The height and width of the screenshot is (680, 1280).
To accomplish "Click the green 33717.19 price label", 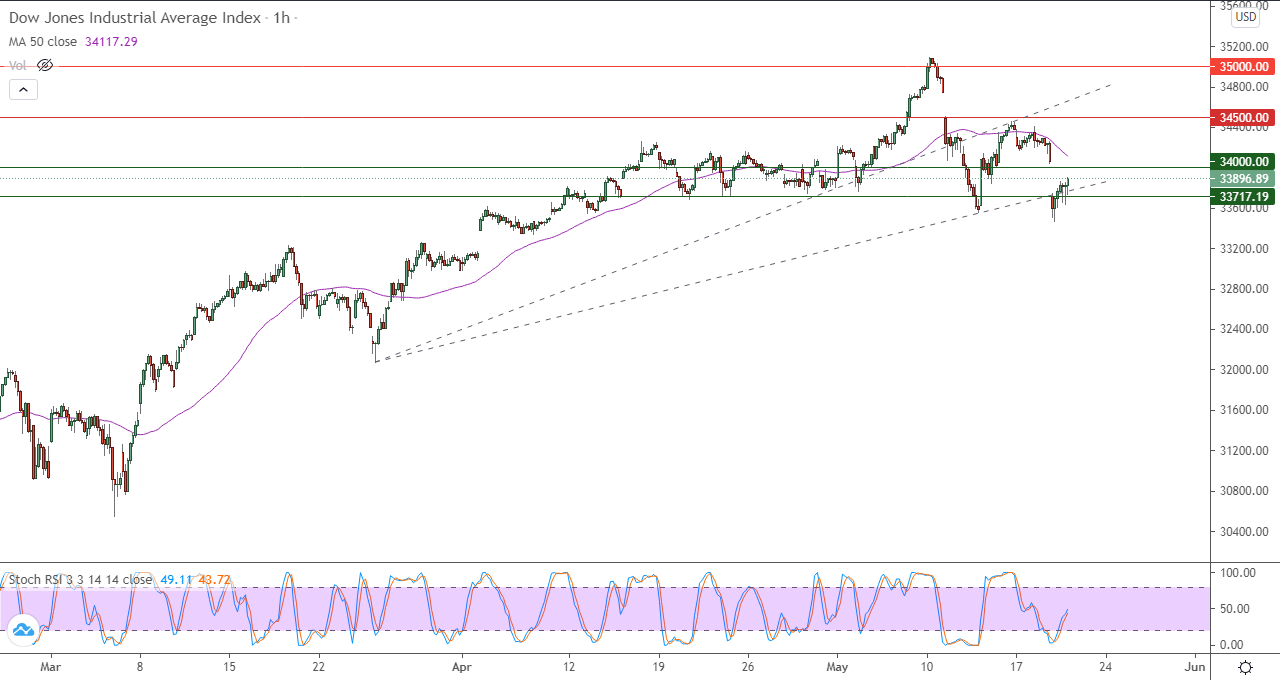I will tap(1242, 197).
